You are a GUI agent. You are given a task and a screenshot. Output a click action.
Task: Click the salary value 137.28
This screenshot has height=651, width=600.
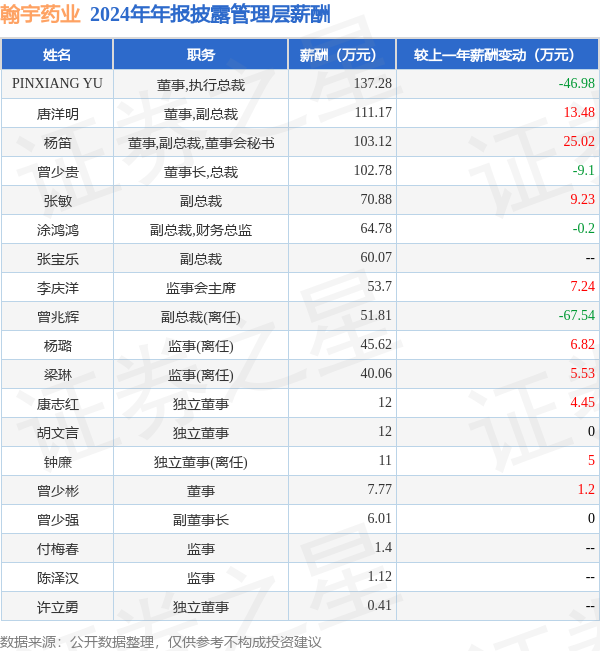click(372, 83)
